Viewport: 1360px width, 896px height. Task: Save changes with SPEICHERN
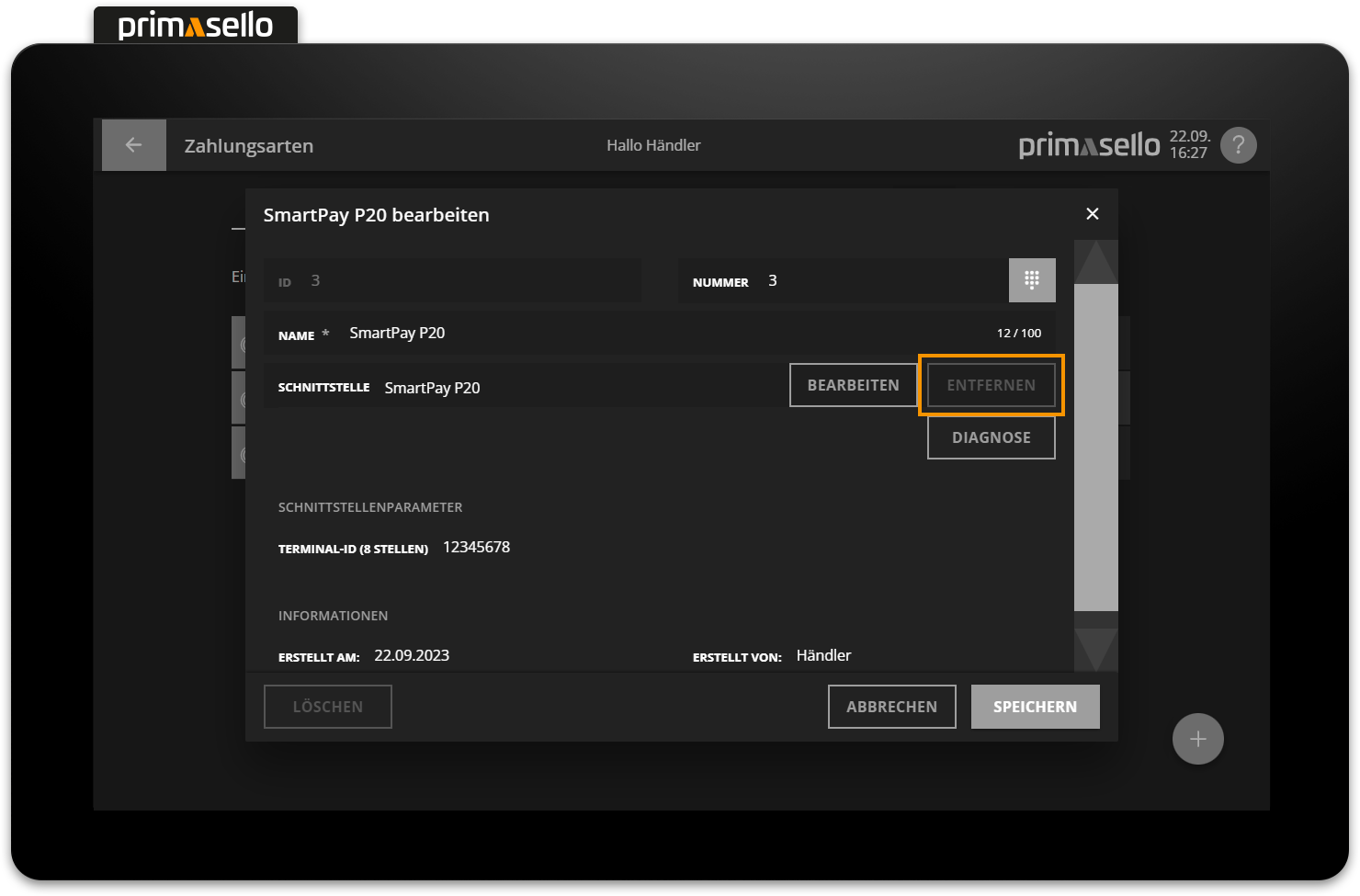[x=1035, y=706]
